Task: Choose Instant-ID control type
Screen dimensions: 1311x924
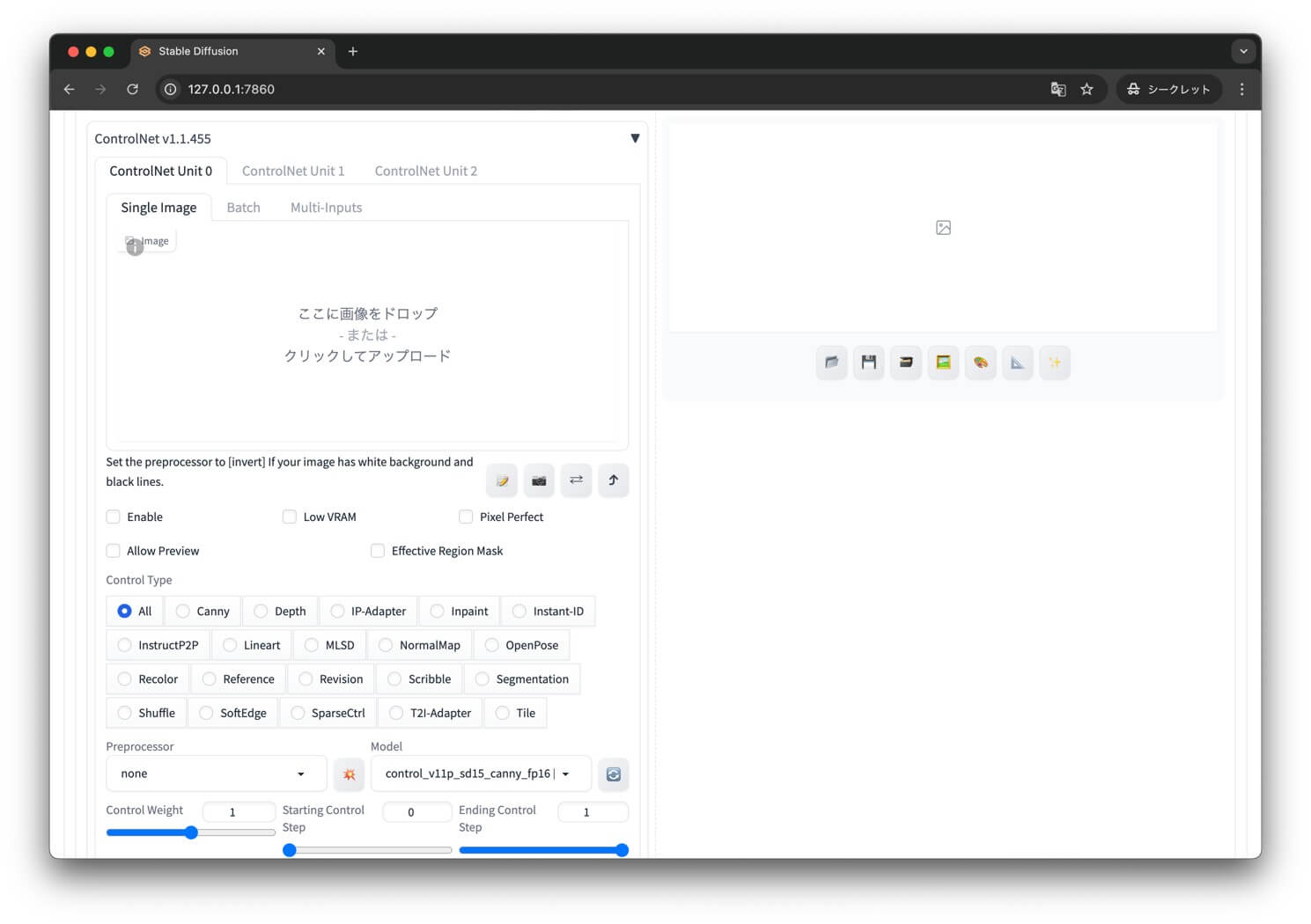Action: tap(548, 611)
